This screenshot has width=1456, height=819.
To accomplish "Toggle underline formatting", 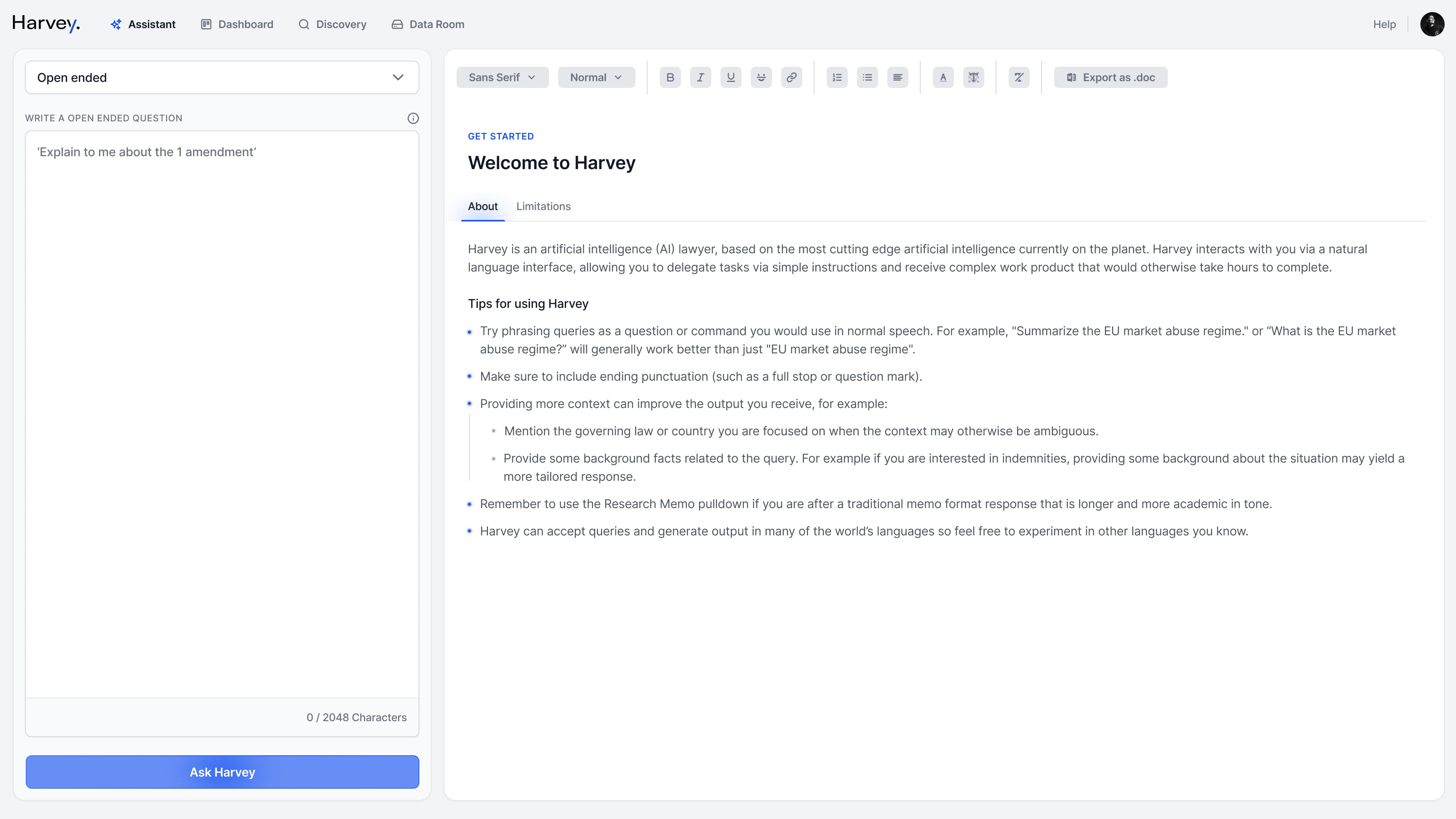I will [x=731, y=77].
